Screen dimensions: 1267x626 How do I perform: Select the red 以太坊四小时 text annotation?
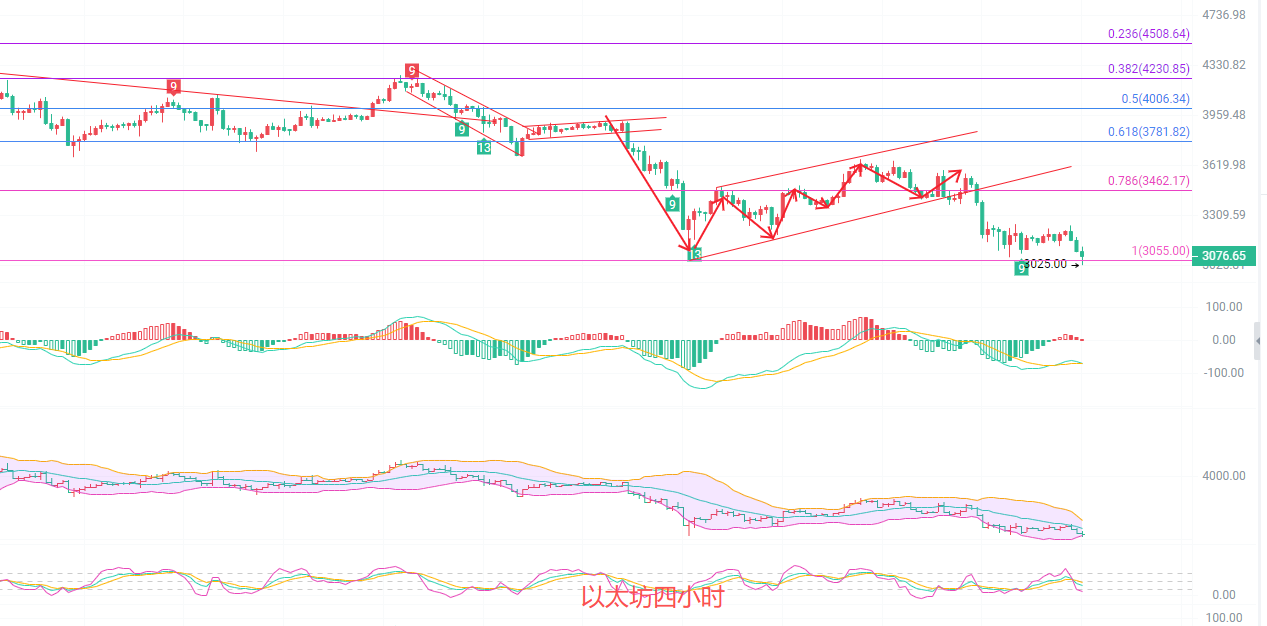652,597
